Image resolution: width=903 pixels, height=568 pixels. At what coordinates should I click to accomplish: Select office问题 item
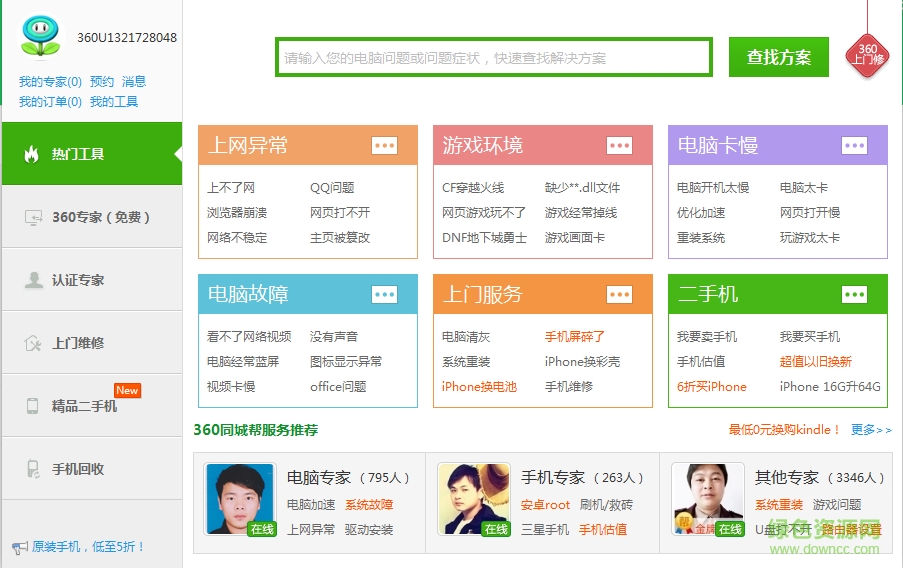coord(338,387)
